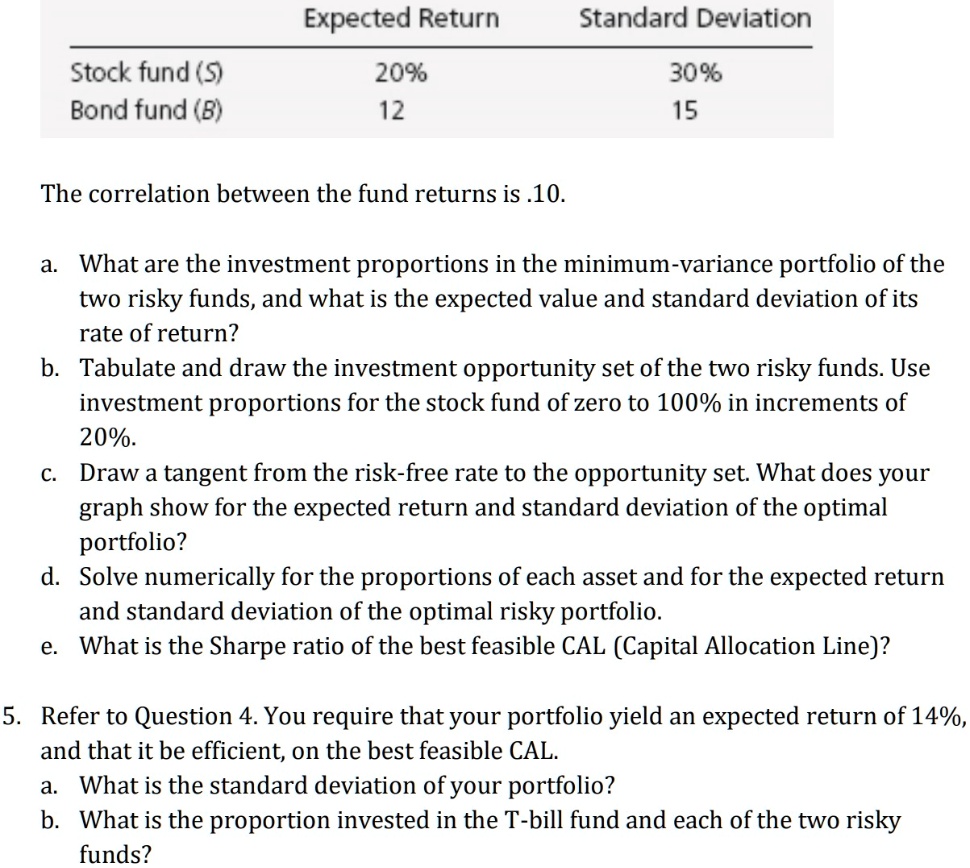Select the Stock fund (S) row label

[147, 72]
